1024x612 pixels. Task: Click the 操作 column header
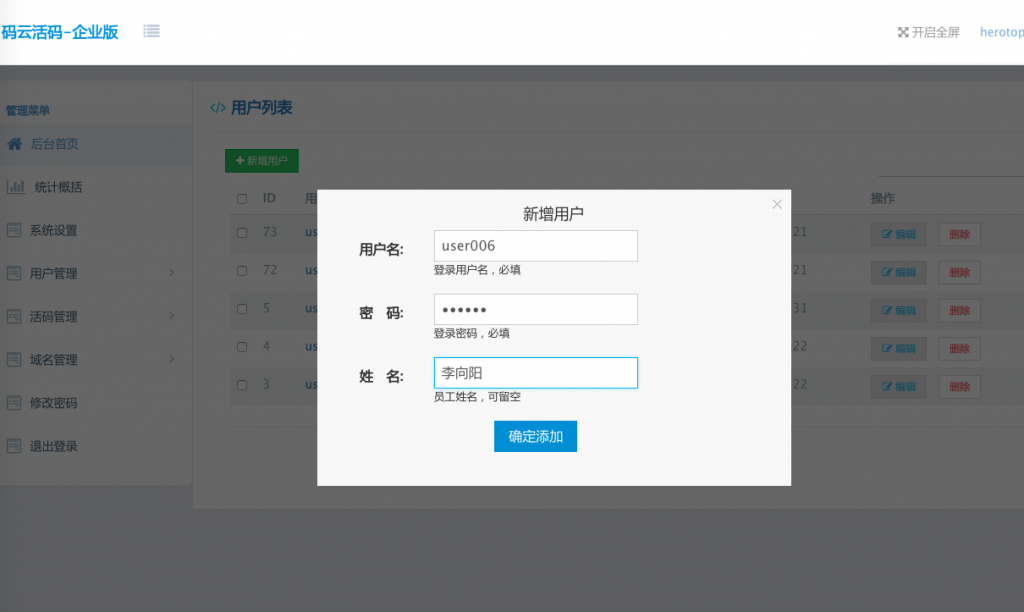tap(883, 198)
